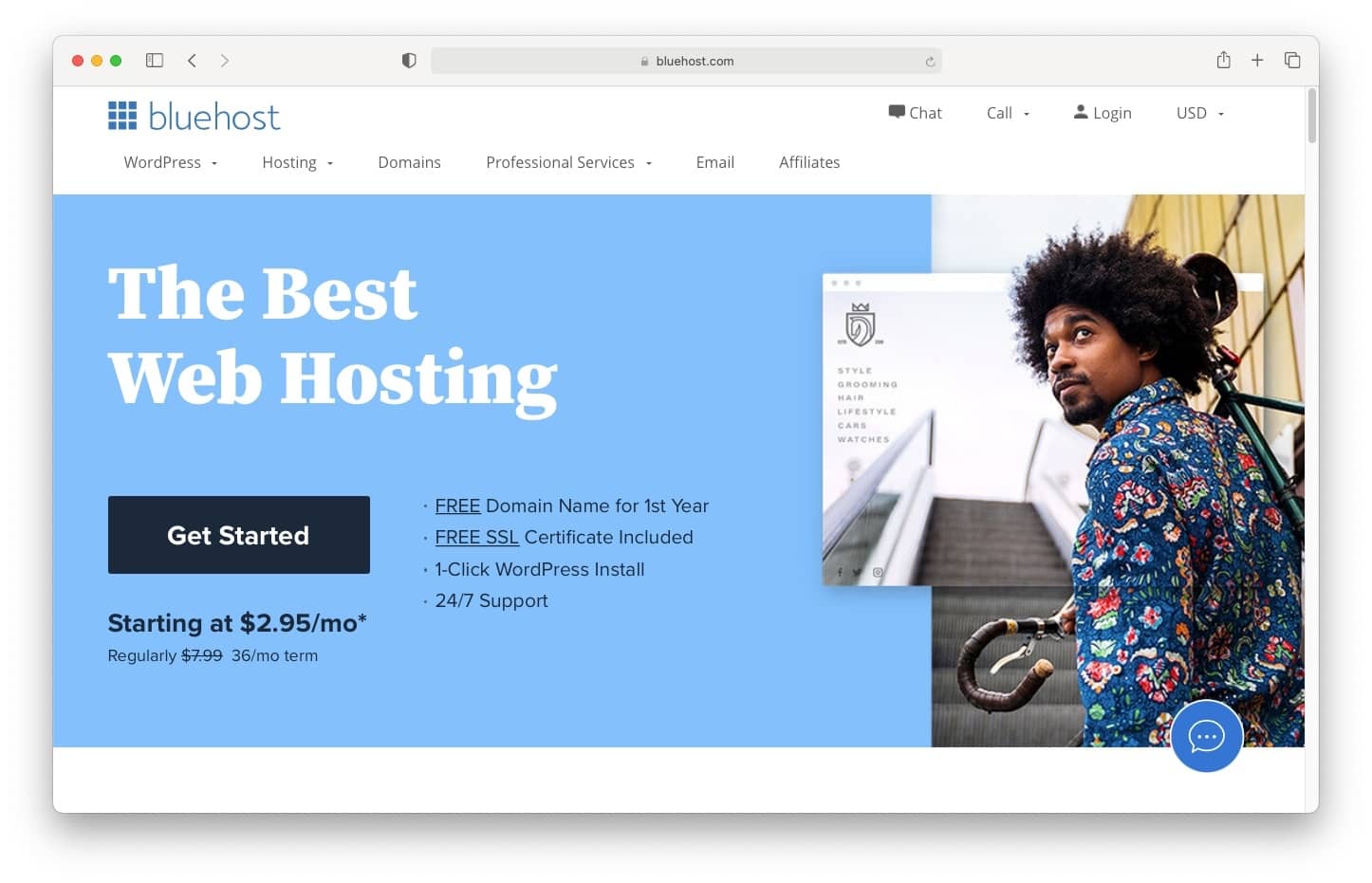Screen dimensions: 1372x883
Task: Click the page vertical scrollbar
Action: coord(1312,115)
